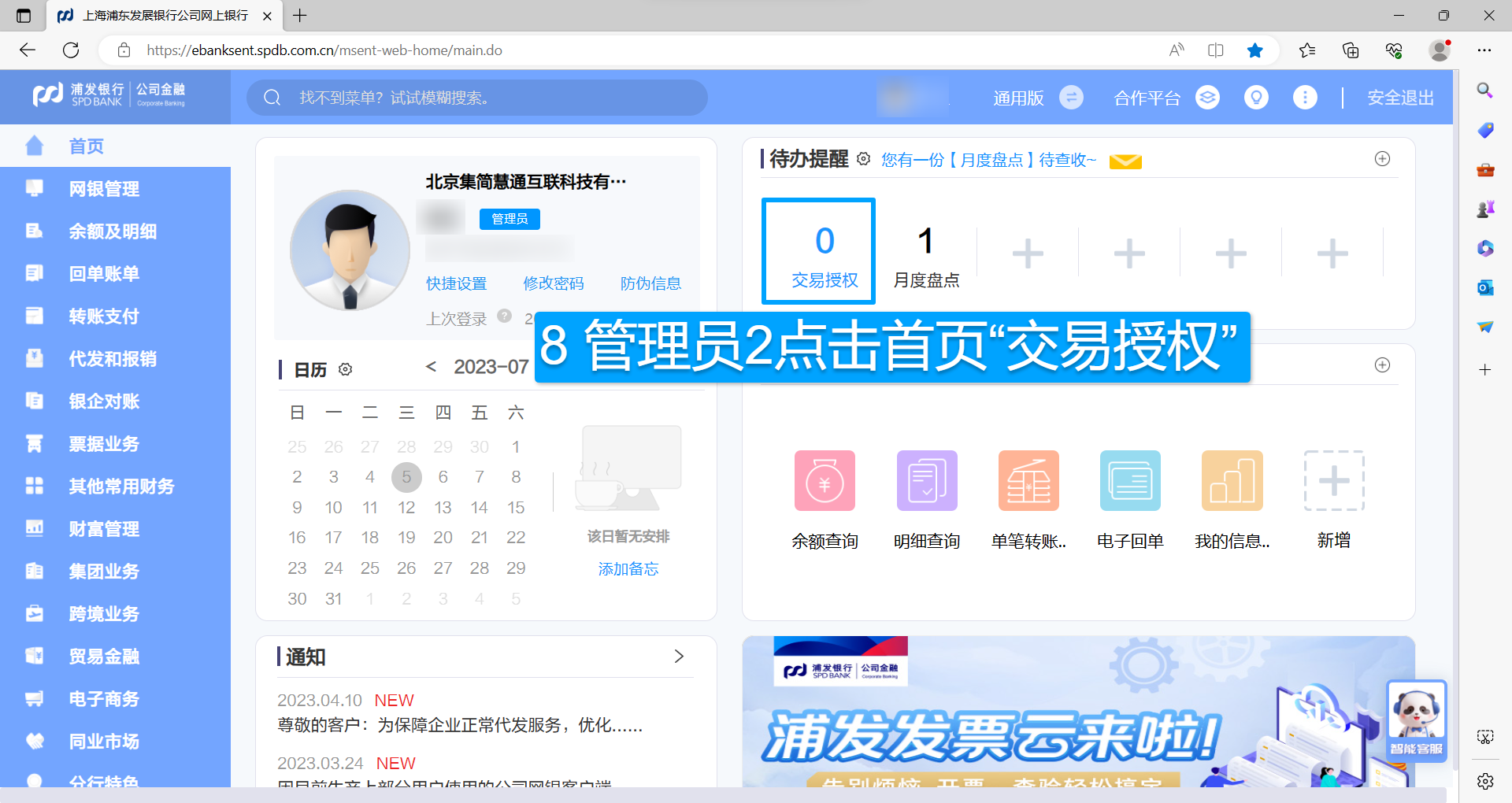Click the 通用版 switch icon
Screen dimensions: 1512x803
[x=1071, y=98]
